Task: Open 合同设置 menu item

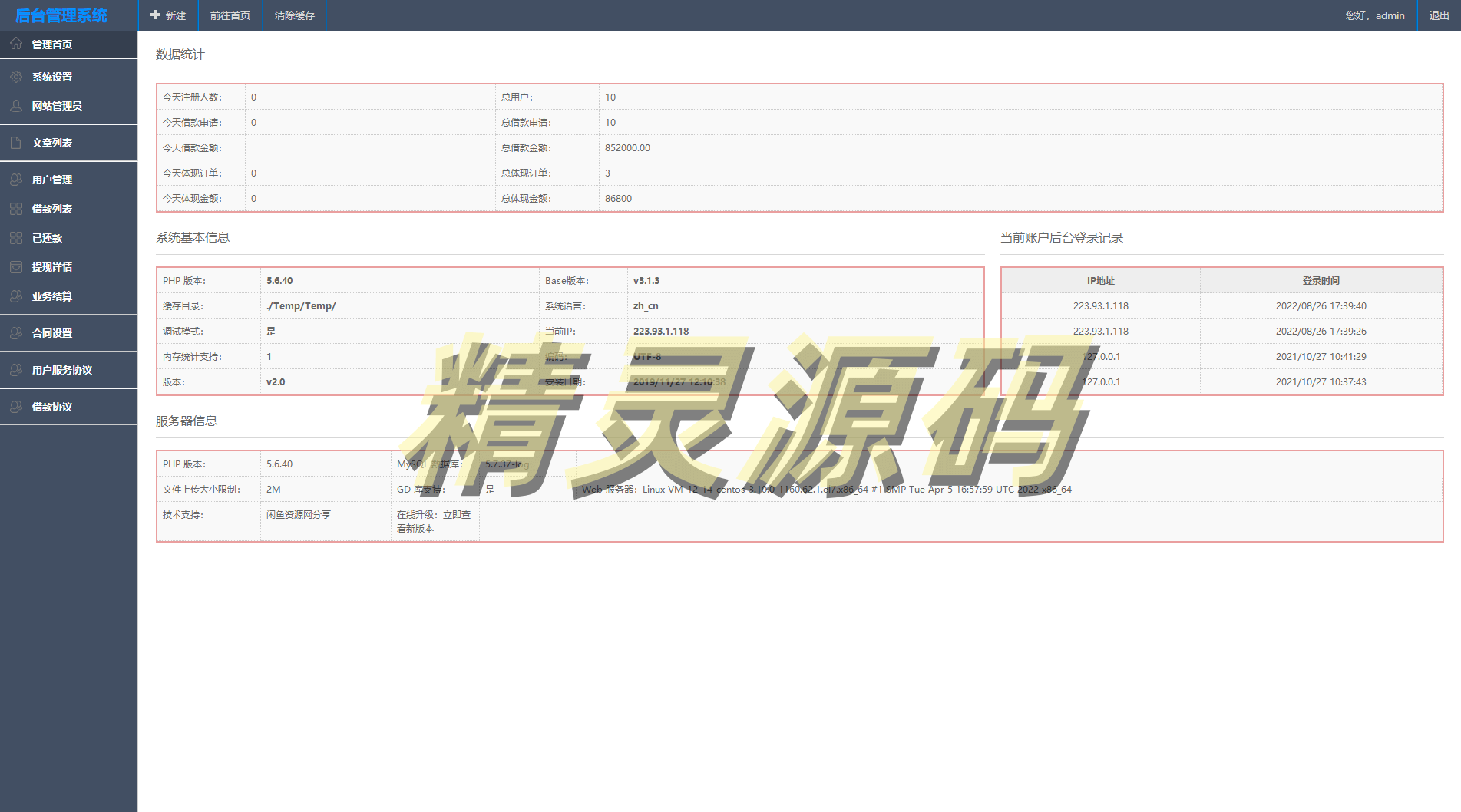Action: click(x=52, y=333)
